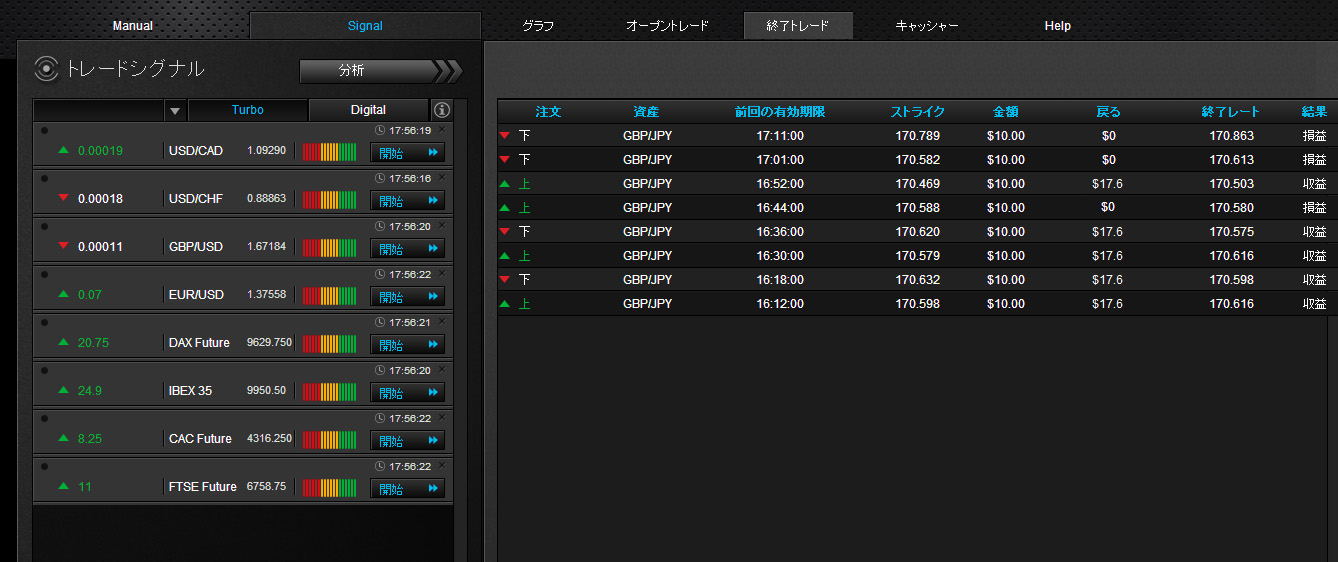Click the EUR/USD signal strength meter
Image resolution: width=1338 pixels, height=562 pixels.
[x=329, y=296]
